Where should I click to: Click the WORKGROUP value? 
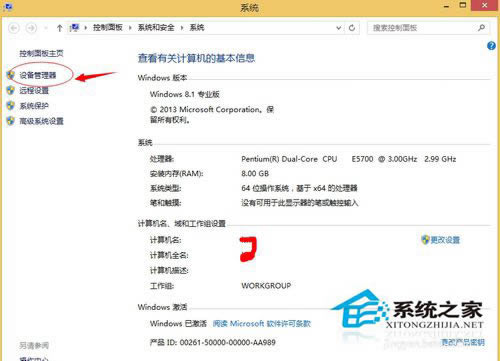(x=266, y=286)
